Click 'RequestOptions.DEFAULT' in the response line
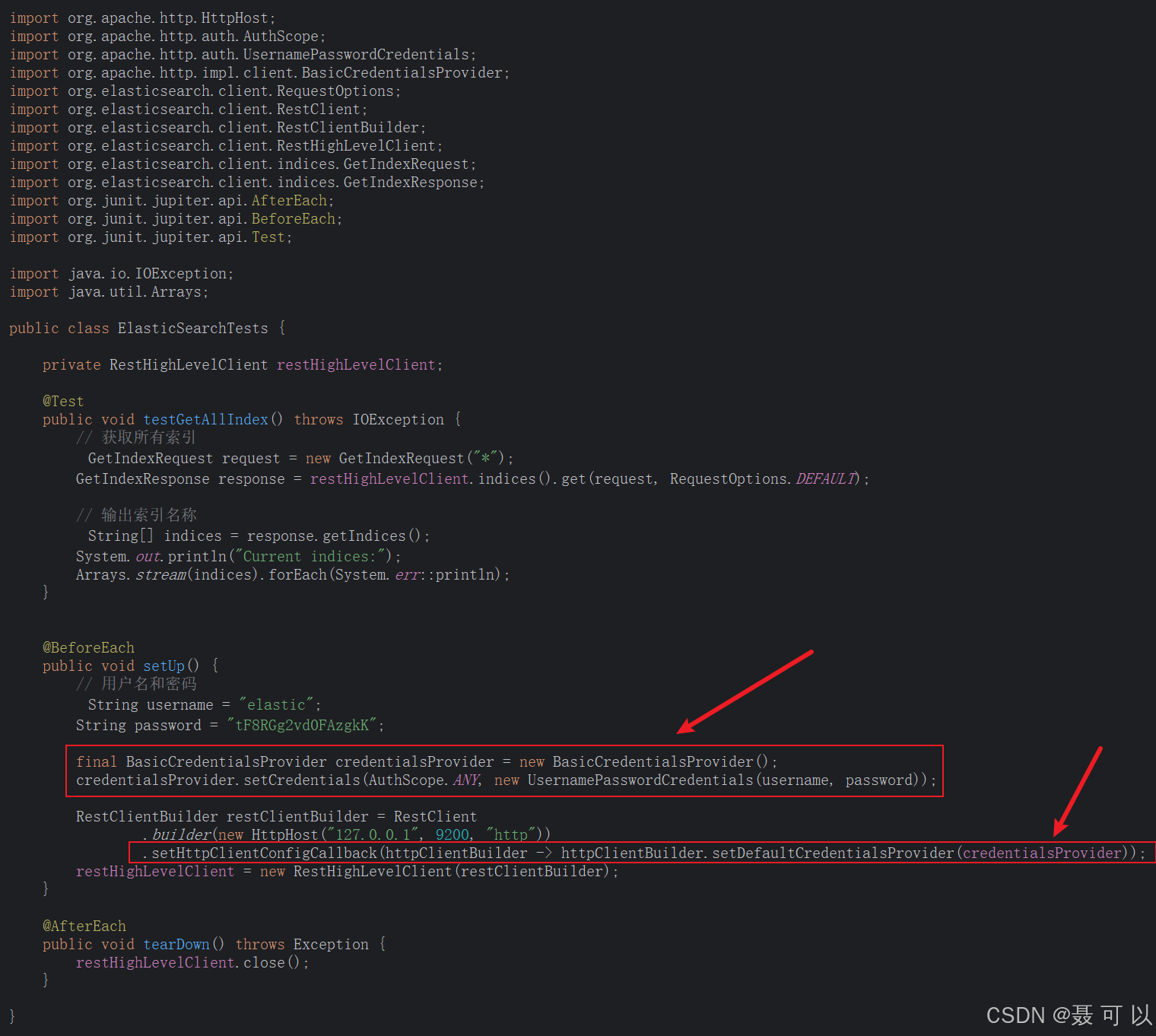 click(764, 479)
